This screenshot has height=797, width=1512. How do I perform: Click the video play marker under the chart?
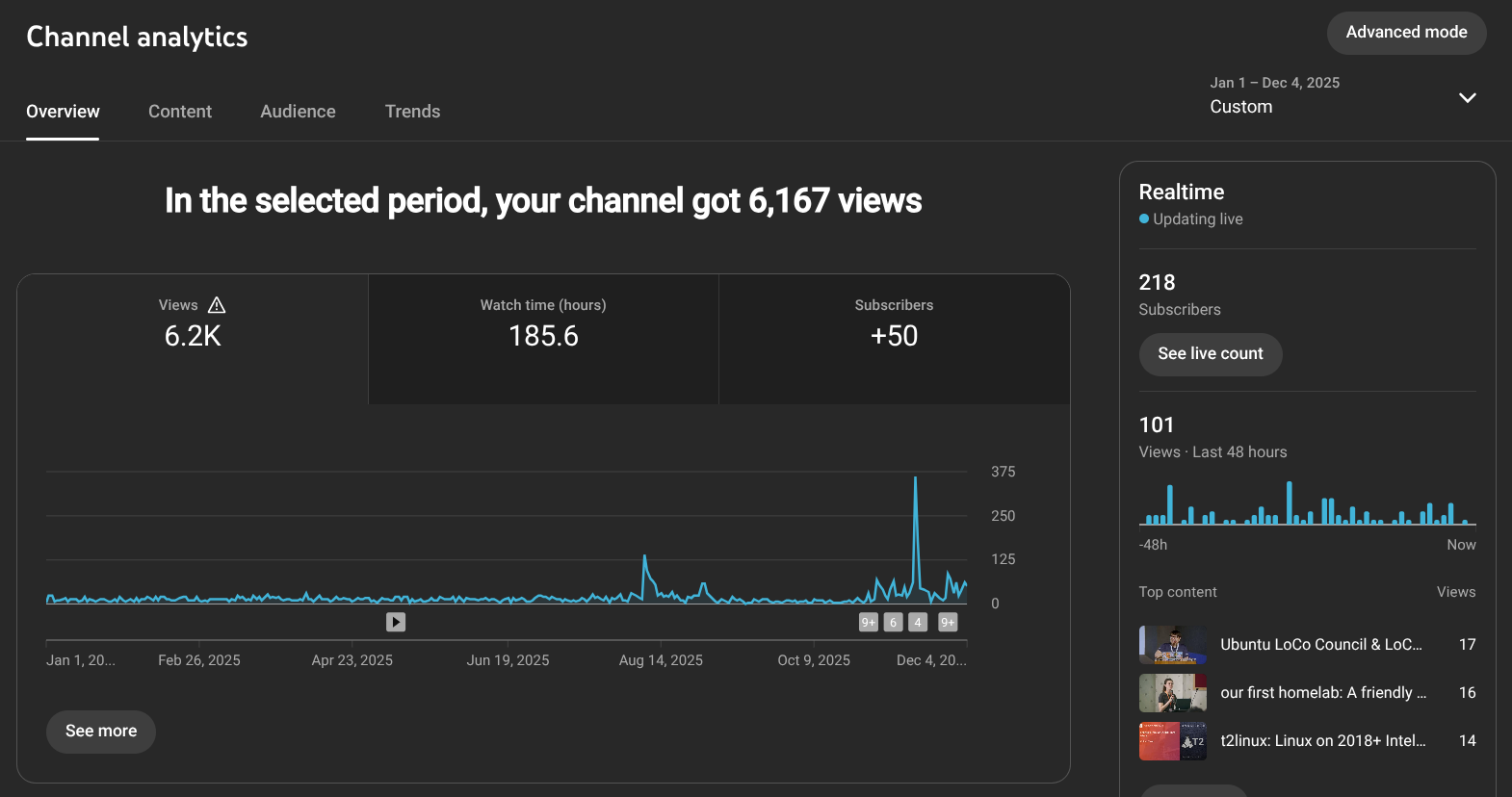tap(396, 622)
